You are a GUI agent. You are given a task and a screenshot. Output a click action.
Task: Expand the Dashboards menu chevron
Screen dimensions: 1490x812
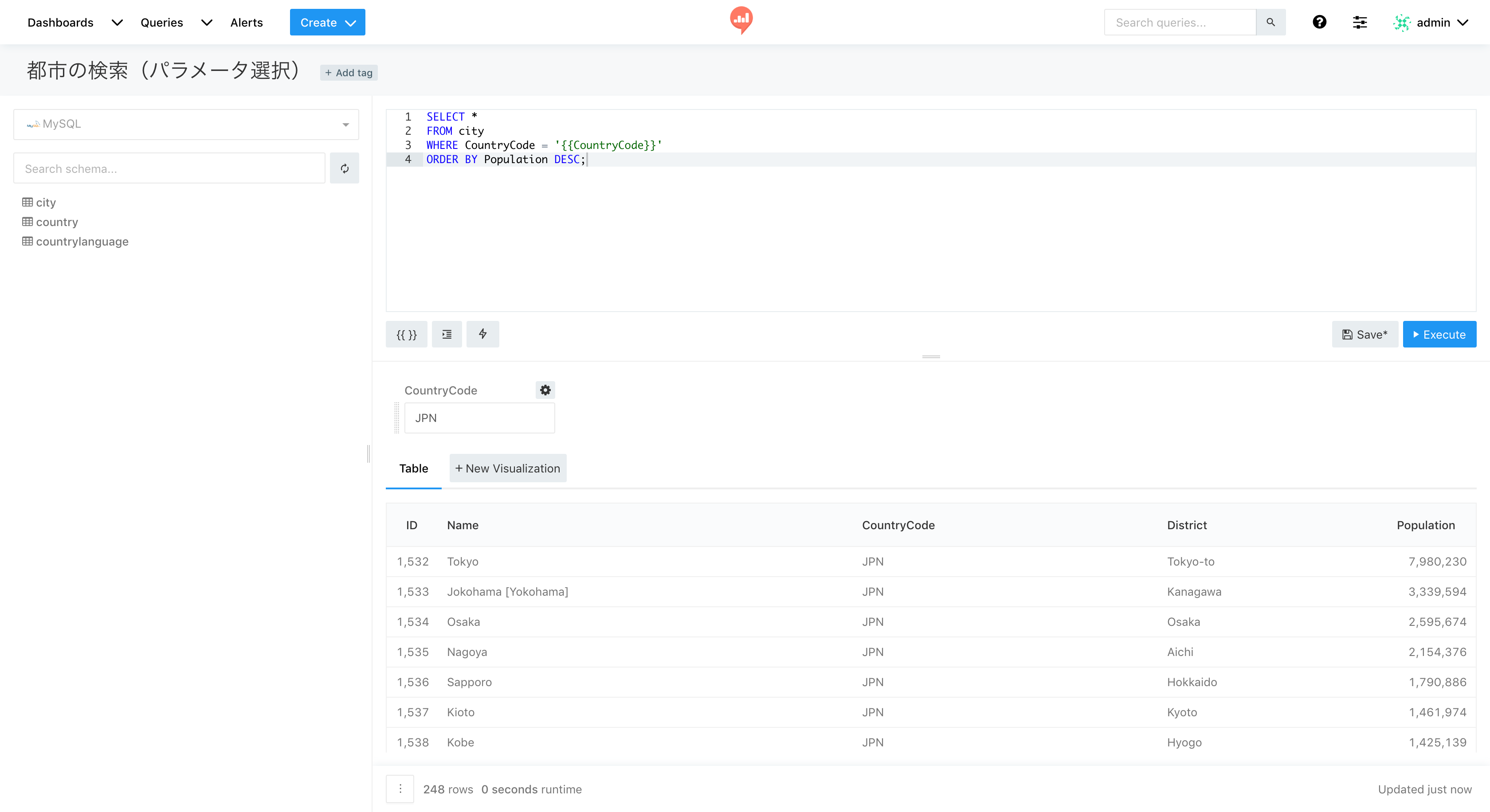pyautogui.click(x=117, y=23)
